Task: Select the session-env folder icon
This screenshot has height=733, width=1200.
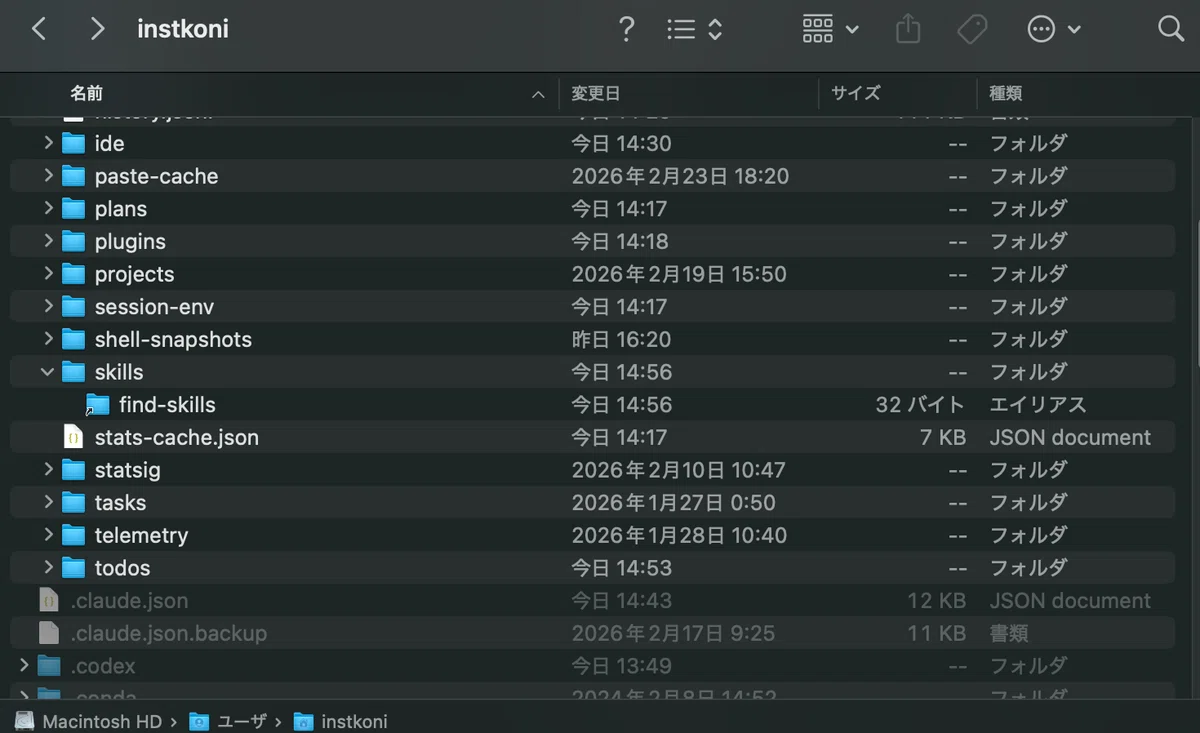Action: (x=73, y=306)
